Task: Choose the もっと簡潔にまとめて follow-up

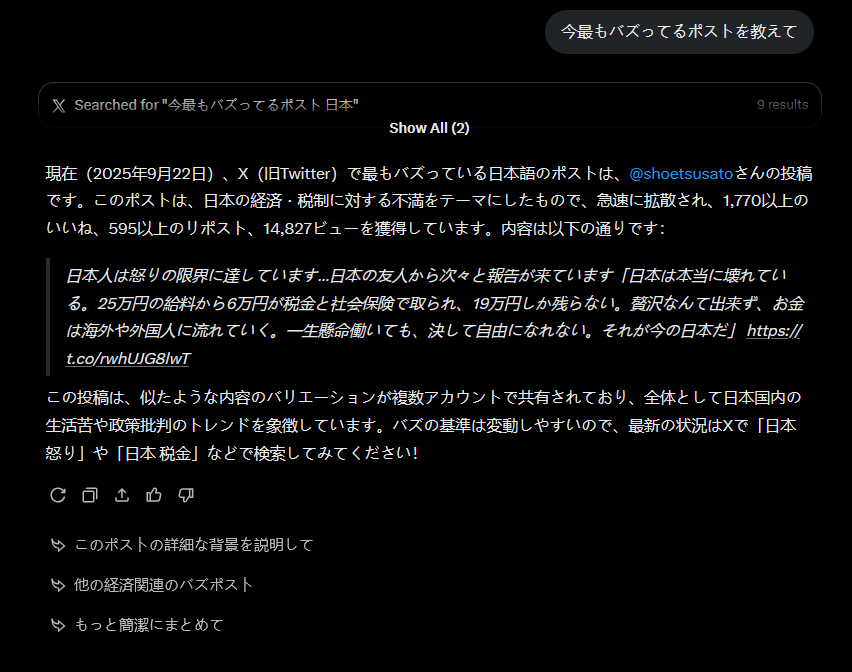Action: pyautogui.click(x=149, y=625)
